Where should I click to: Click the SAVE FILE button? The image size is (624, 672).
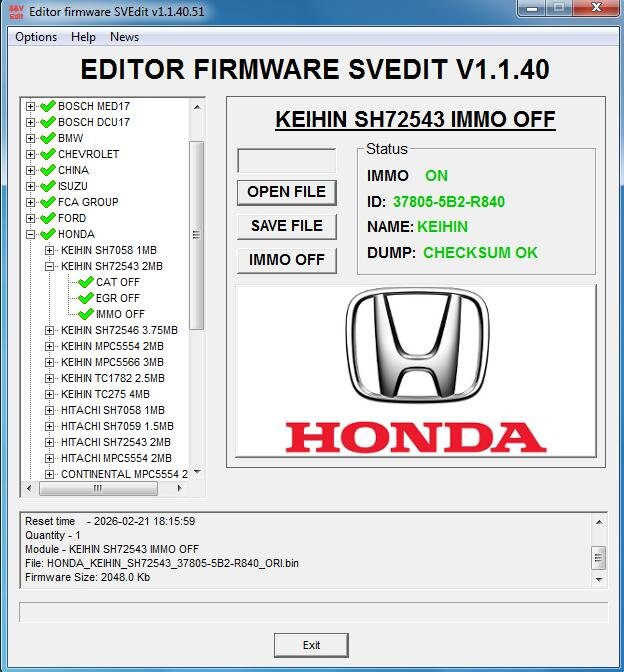tap(287, 226)
